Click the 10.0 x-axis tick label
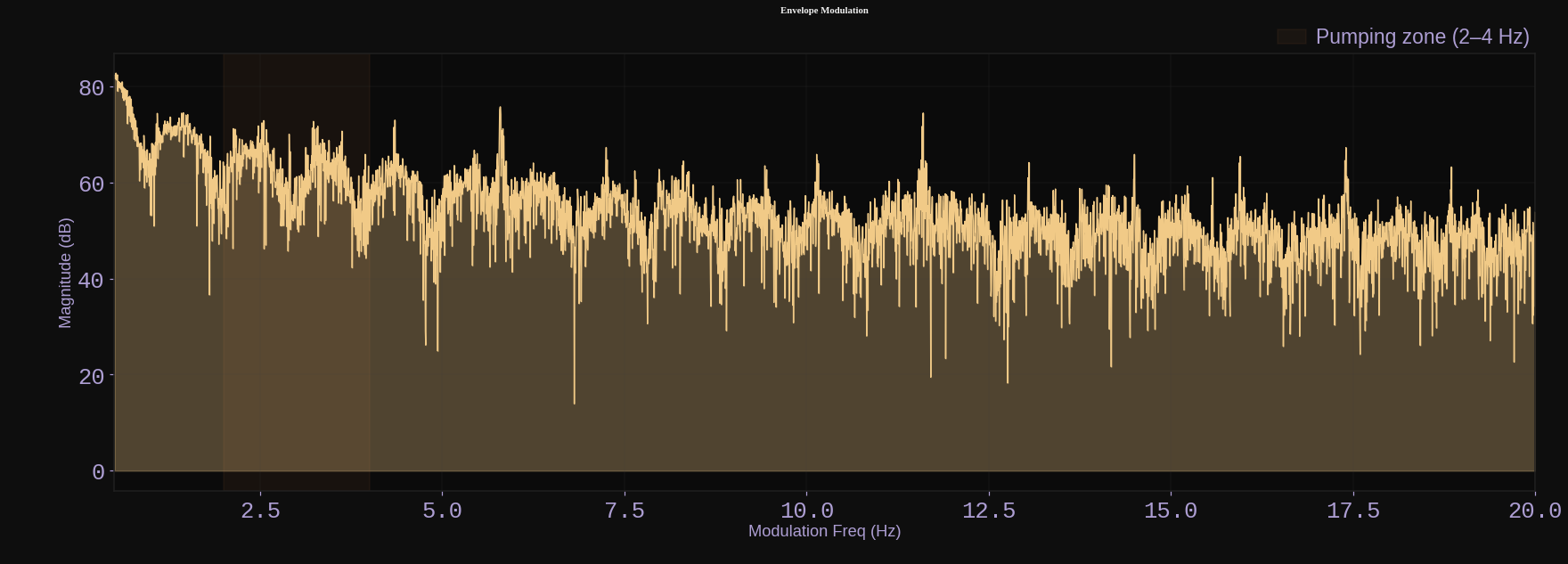Image resolution: width=1568 pixels, height=564 pixels. tap(806, 511)
